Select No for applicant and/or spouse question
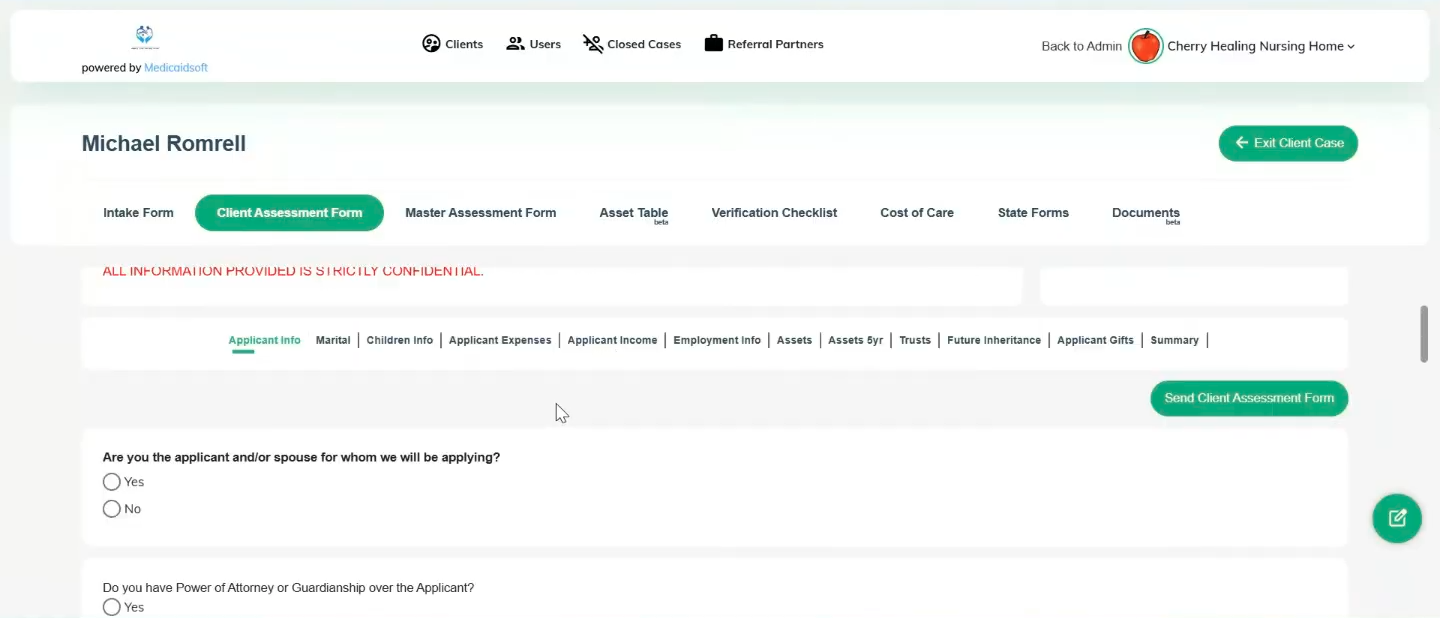 pos(111,509)
